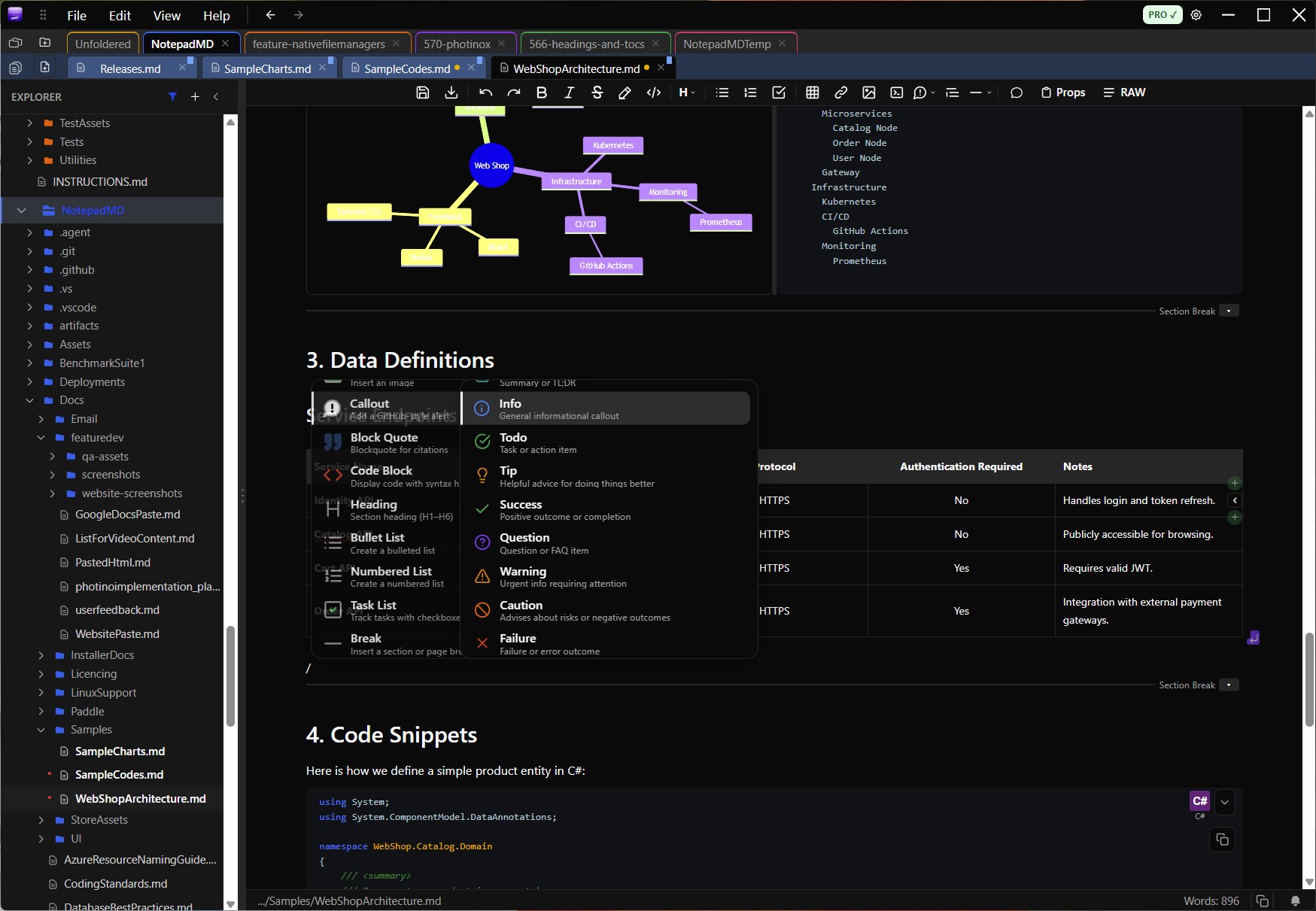The image size is (1316, 911).
Task: Insert a numbered list from toolbar
Action: [x=750, y=93]
